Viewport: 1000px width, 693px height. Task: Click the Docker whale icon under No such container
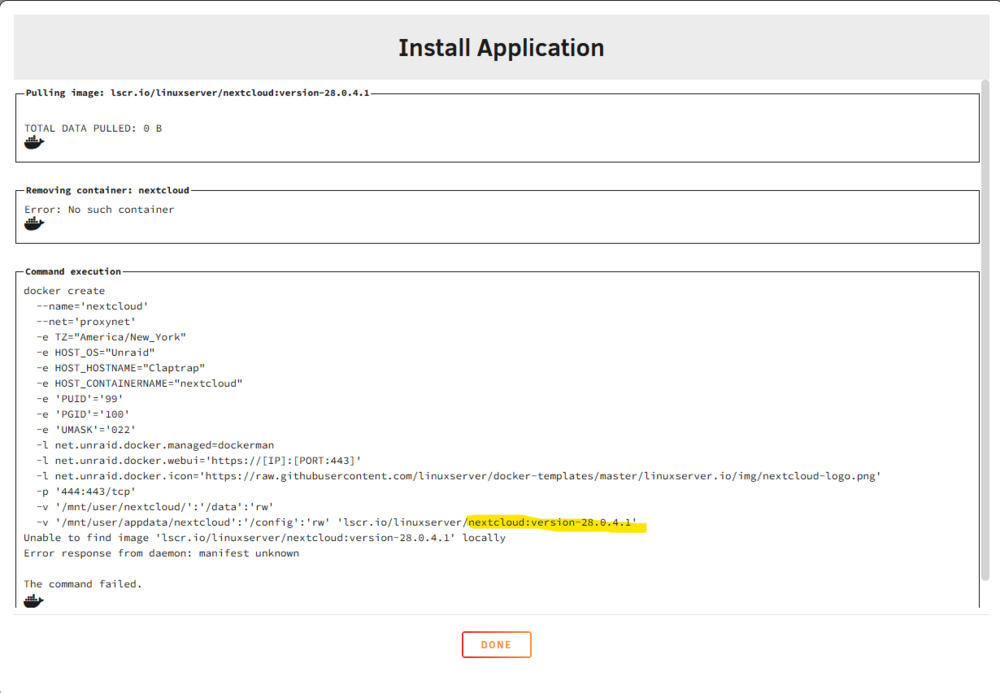coord(34,224)
